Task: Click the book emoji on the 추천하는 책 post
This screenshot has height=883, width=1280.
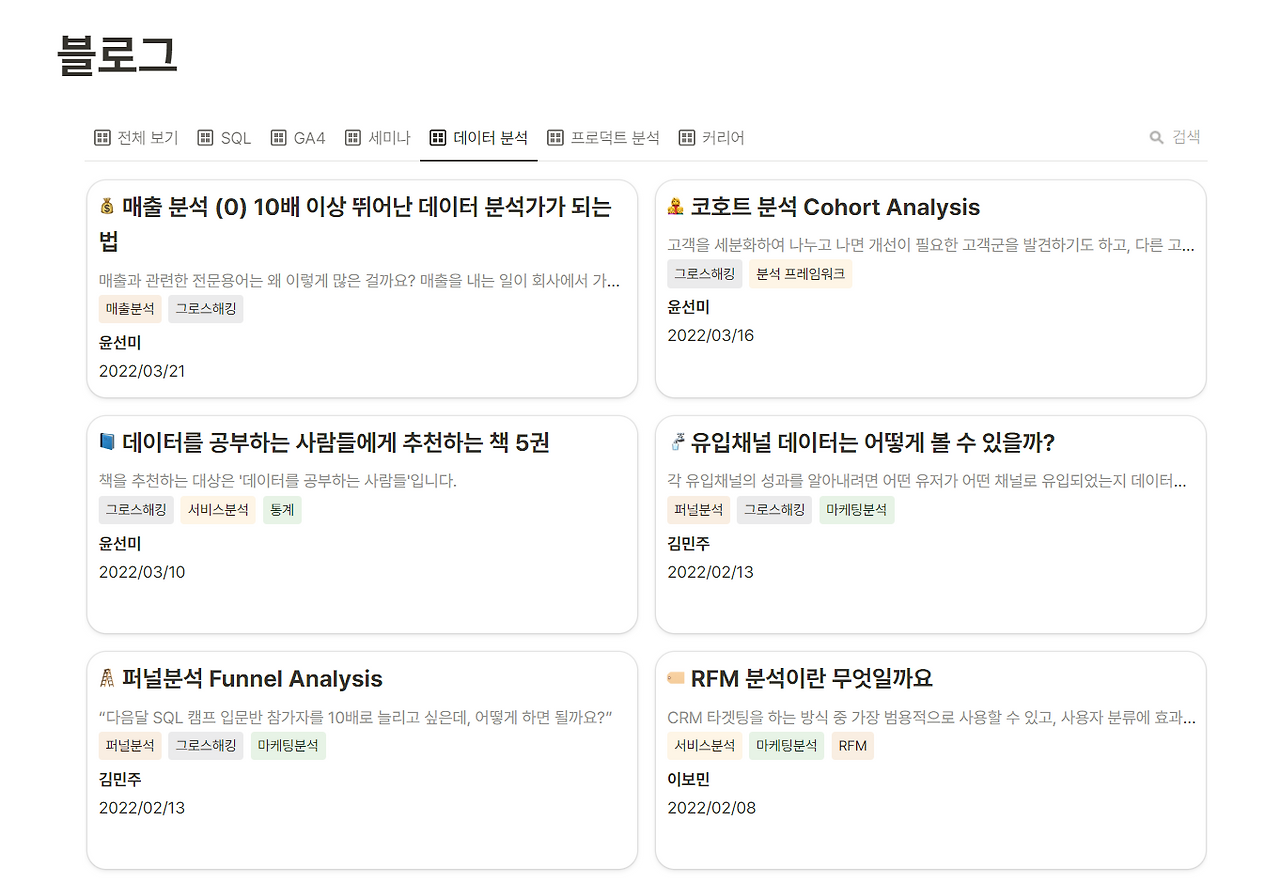Action: [108, 442]
